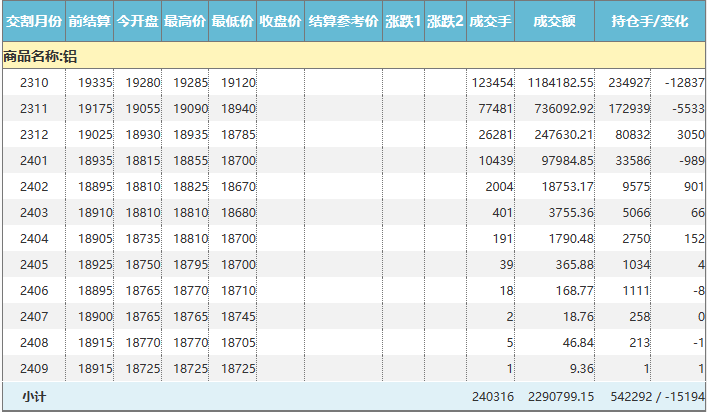Select the 涨跌1 column header
707x412 pixels.
(x=403, y=21)
